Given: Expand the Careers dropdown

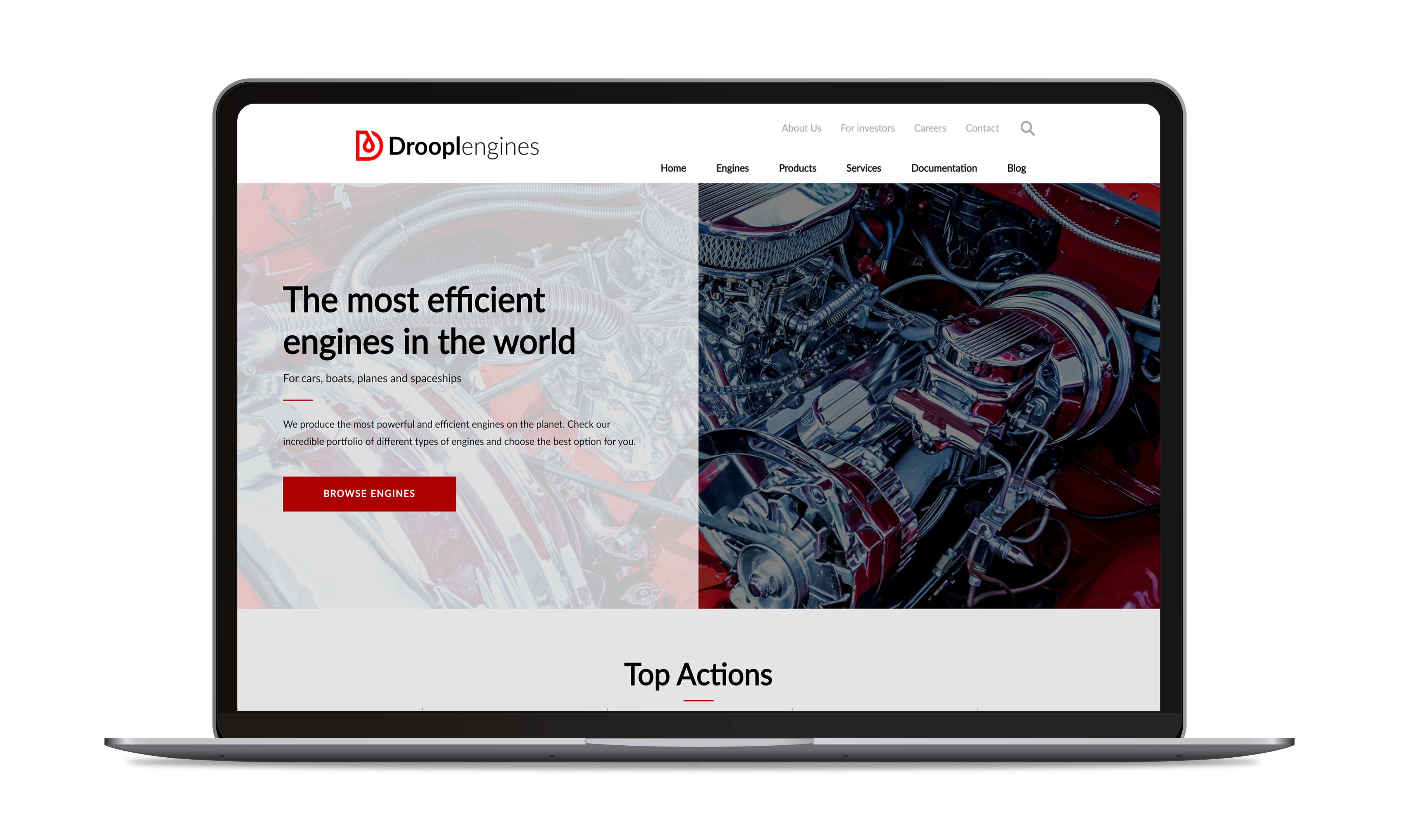Looking at the screenshot, I should [930, 128].
